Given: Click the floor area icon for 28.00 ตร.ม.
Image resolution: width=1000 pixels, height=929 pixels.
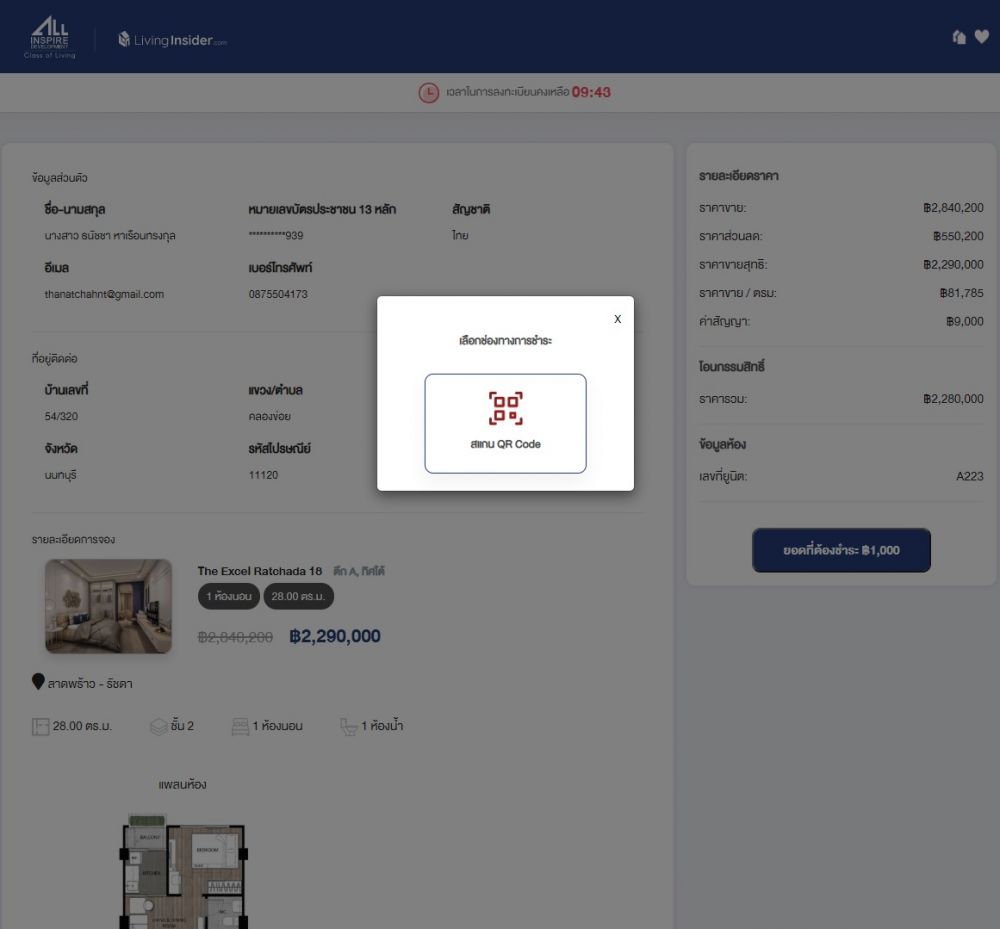Looking at the screenshot, I should pos(40,727).
